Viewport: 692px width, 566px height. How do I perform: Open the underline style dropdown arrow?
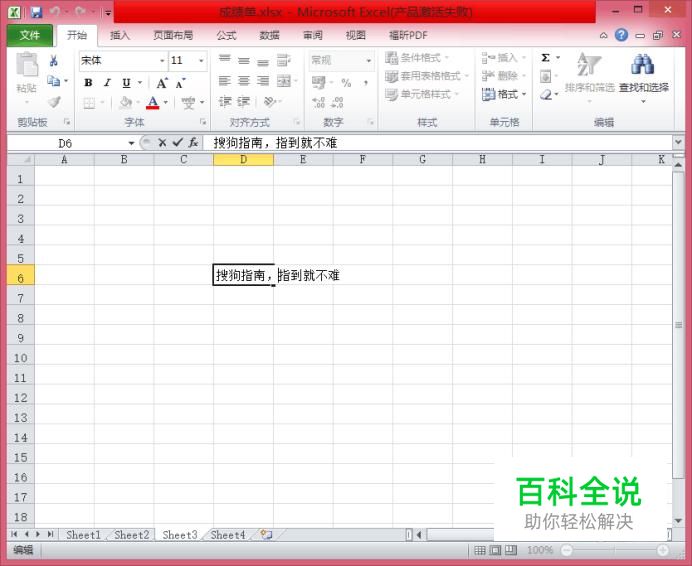140,83
